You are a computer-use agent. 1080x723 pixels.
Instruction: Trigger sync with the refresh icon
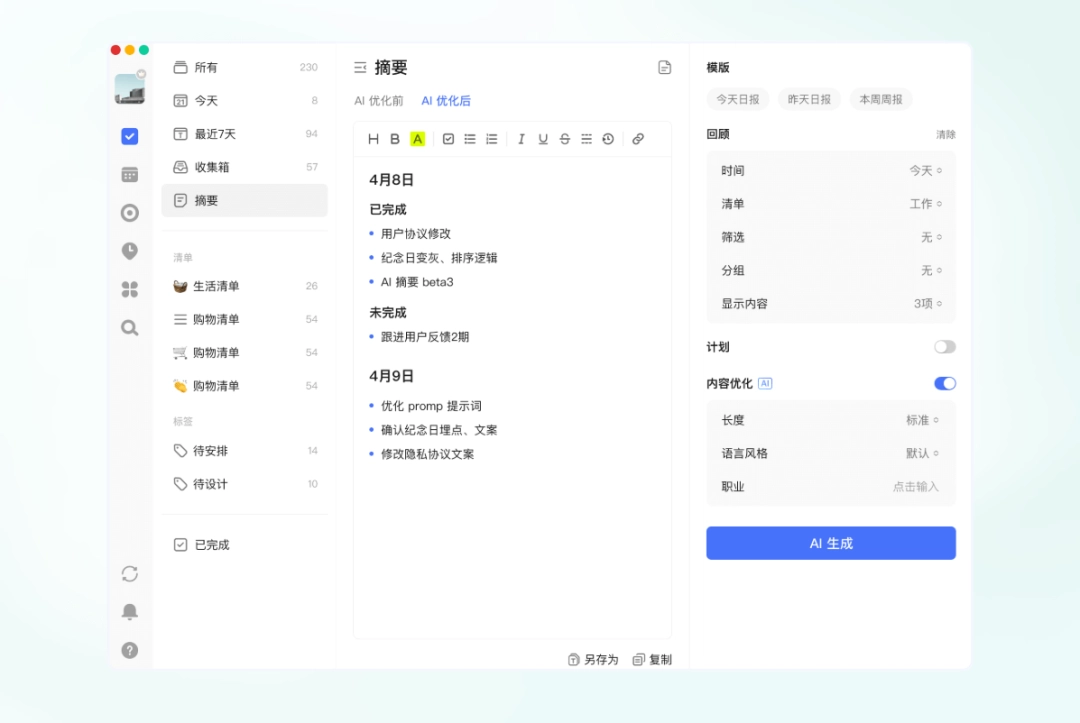click(x=129, y=573)
